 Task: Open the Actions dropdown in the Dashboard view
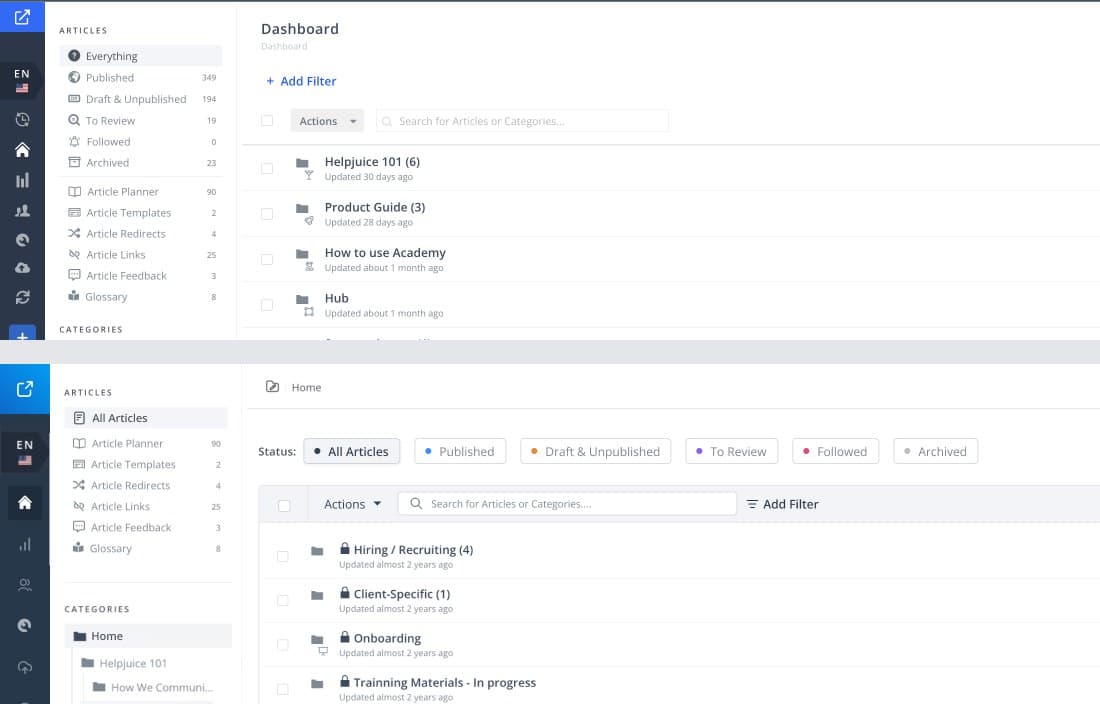327,121
